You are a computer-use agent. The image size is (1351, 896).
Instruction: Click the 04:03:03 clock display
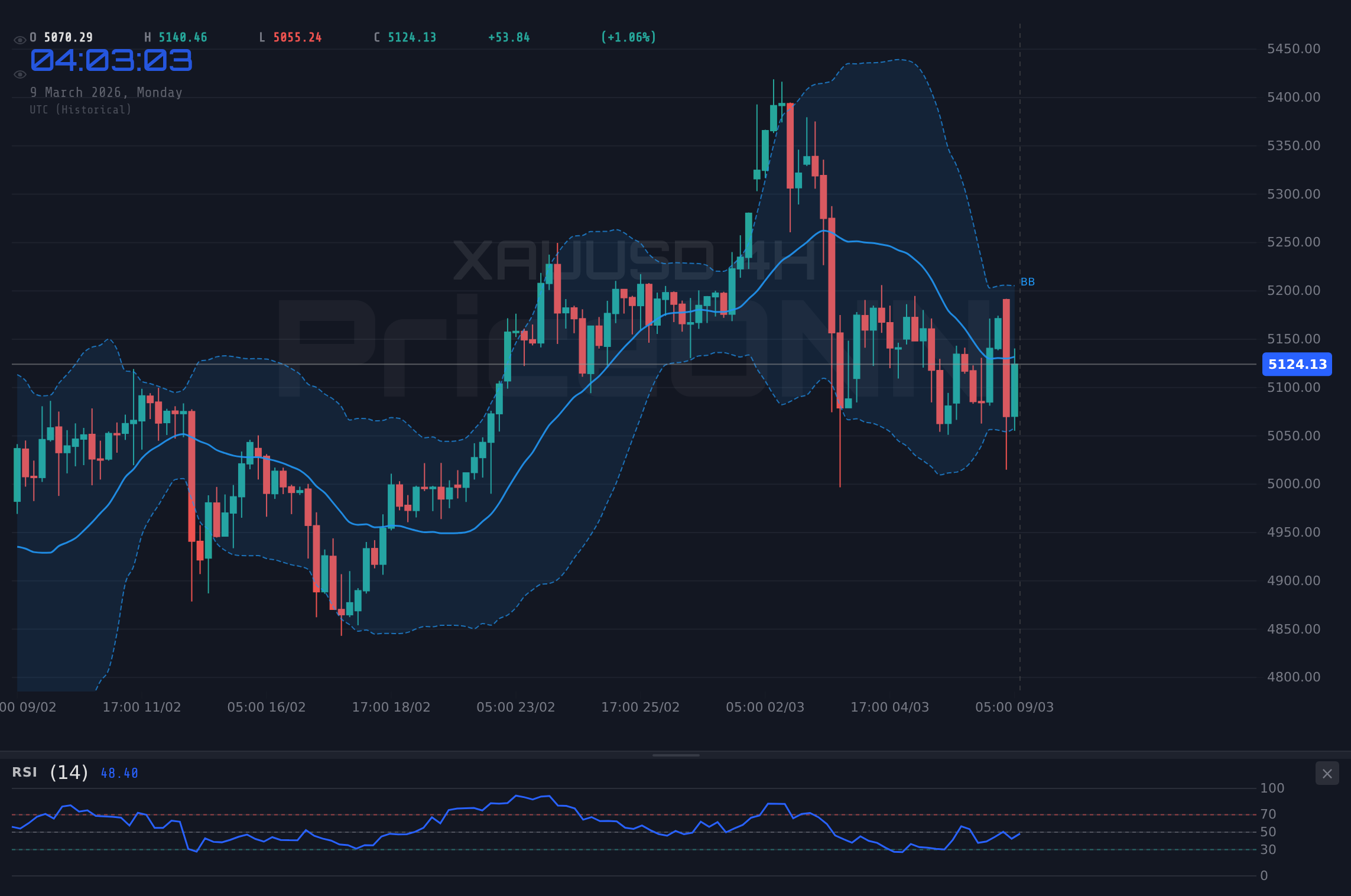(111, 61)
